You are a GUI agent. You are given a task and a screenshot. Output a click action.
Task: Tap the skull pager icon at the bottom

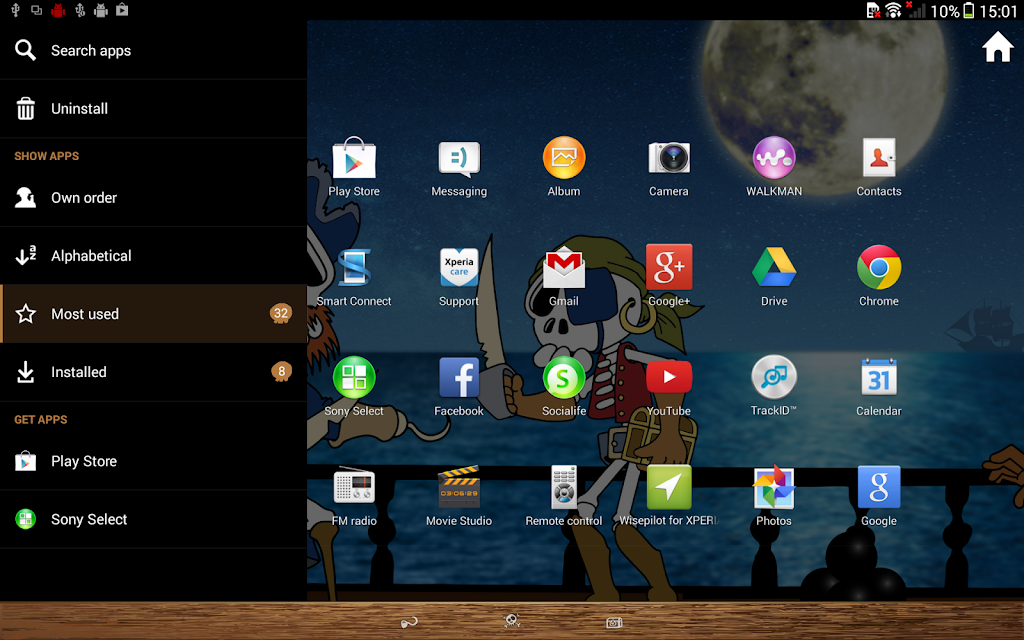pyautogui.click(x=512, y=621)
